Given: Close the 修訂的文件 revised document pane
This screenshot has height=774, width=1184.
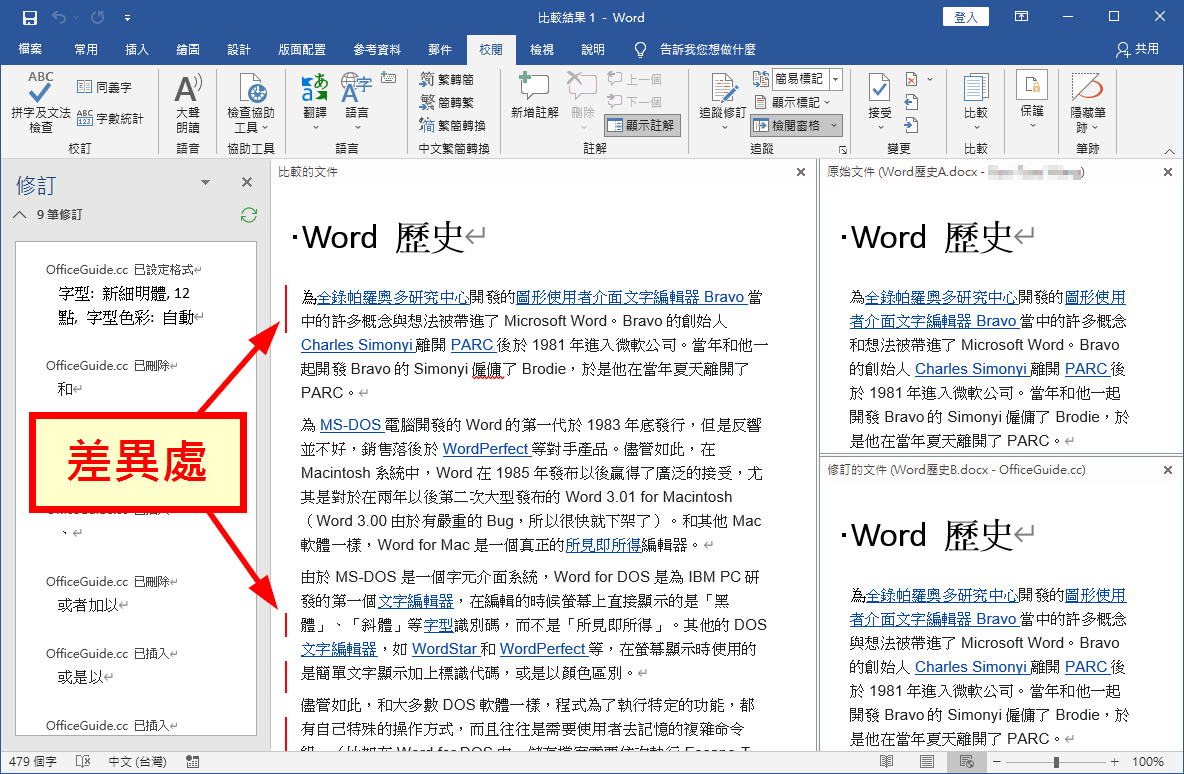Looking at the screenshot, I should pyautogui.click(x=1167, y=470).
